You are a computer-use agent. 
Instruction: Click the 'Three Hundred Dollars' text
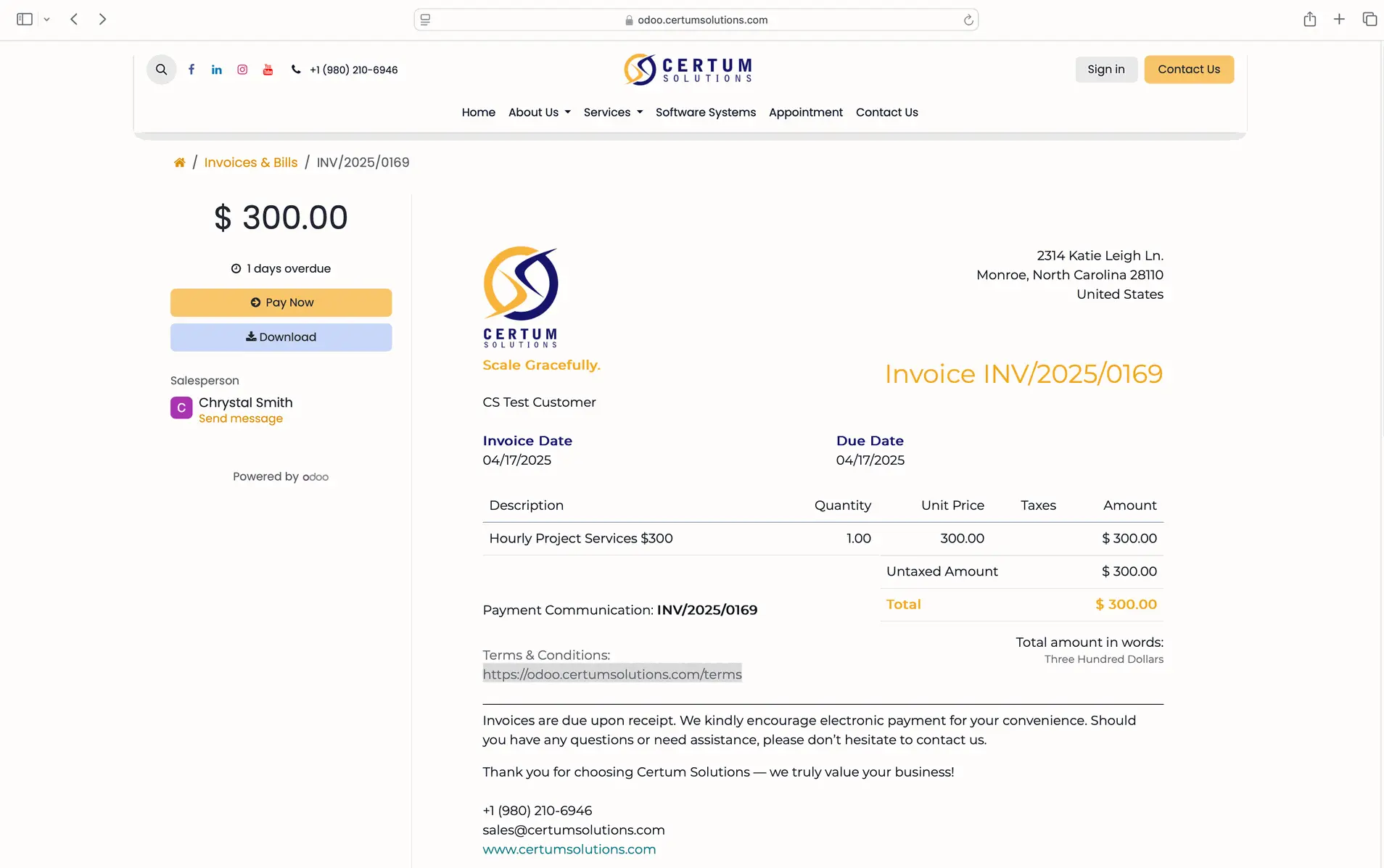point(1104,659)
